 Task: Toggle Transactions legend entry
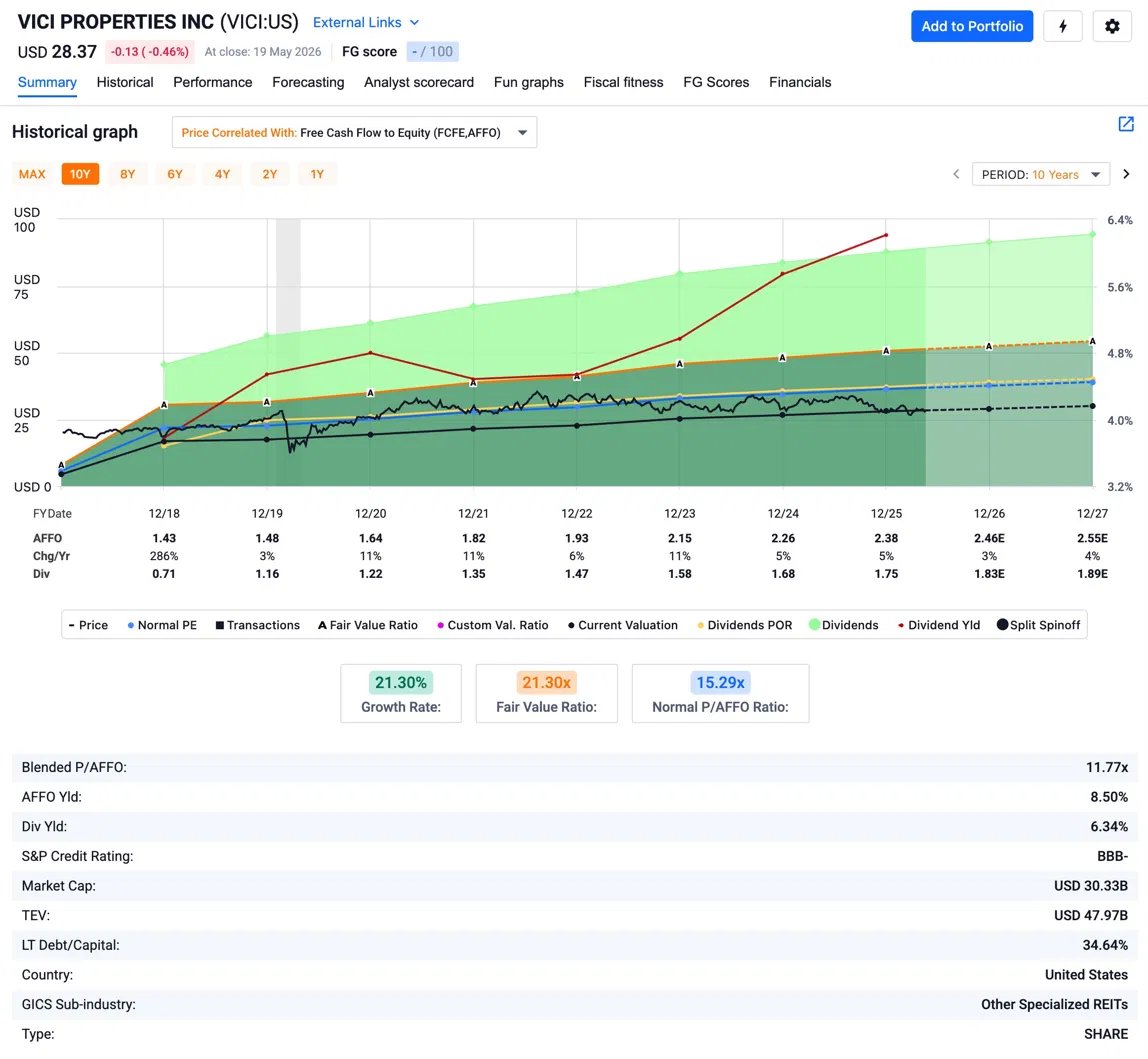(x=258, y=625)
